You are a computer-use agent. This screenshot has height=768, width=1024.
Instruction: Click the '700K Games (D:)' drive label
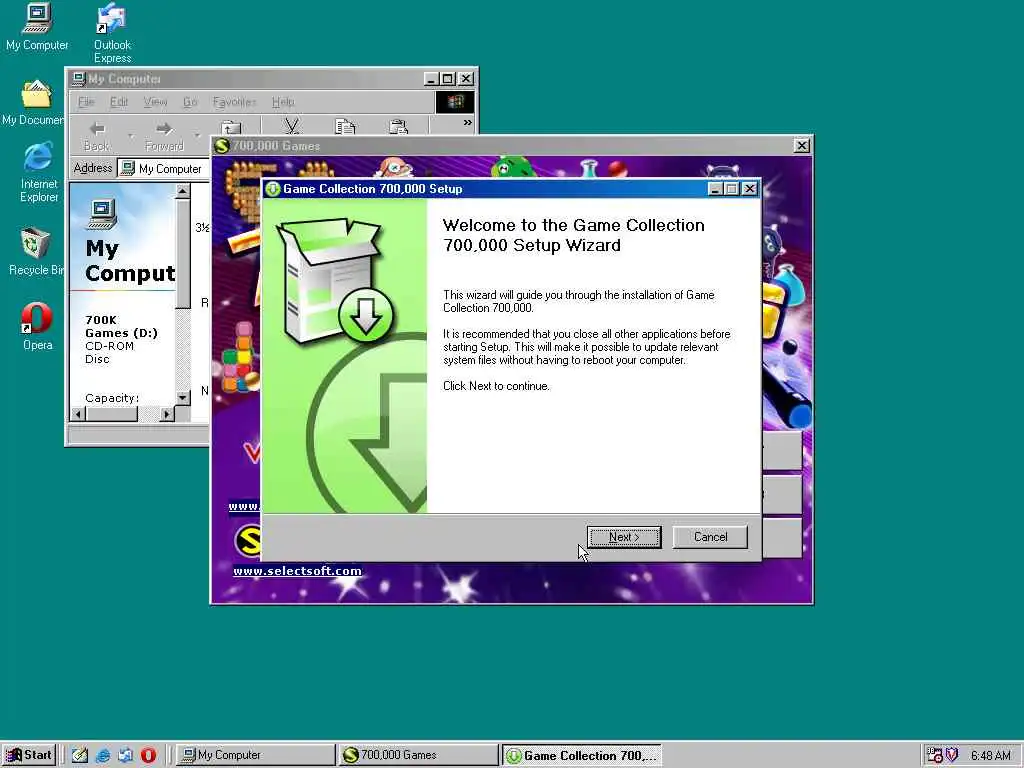coord(121,327)
